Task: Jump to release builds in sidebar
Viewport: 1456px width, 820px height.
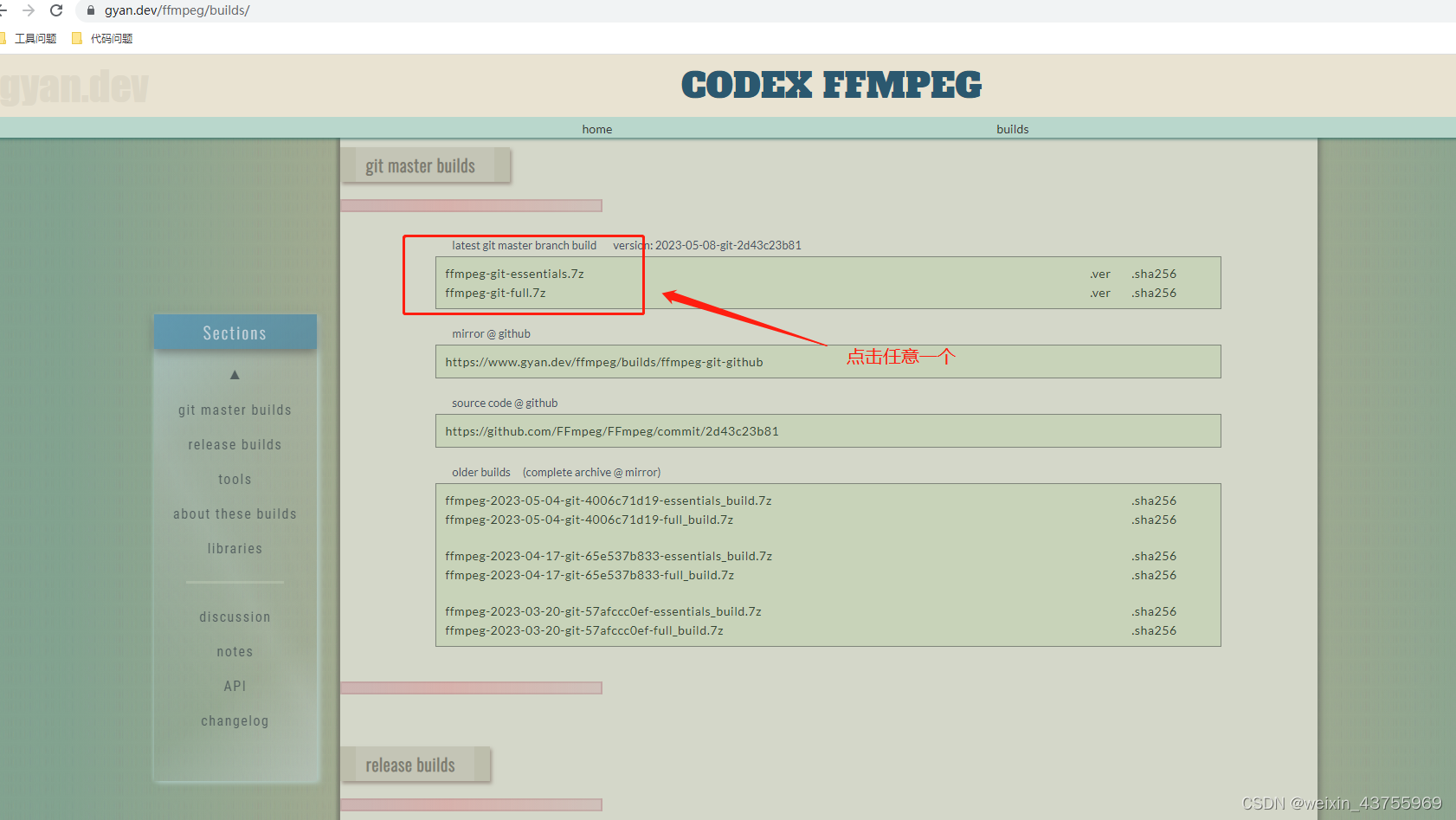Action: (235, 444)
